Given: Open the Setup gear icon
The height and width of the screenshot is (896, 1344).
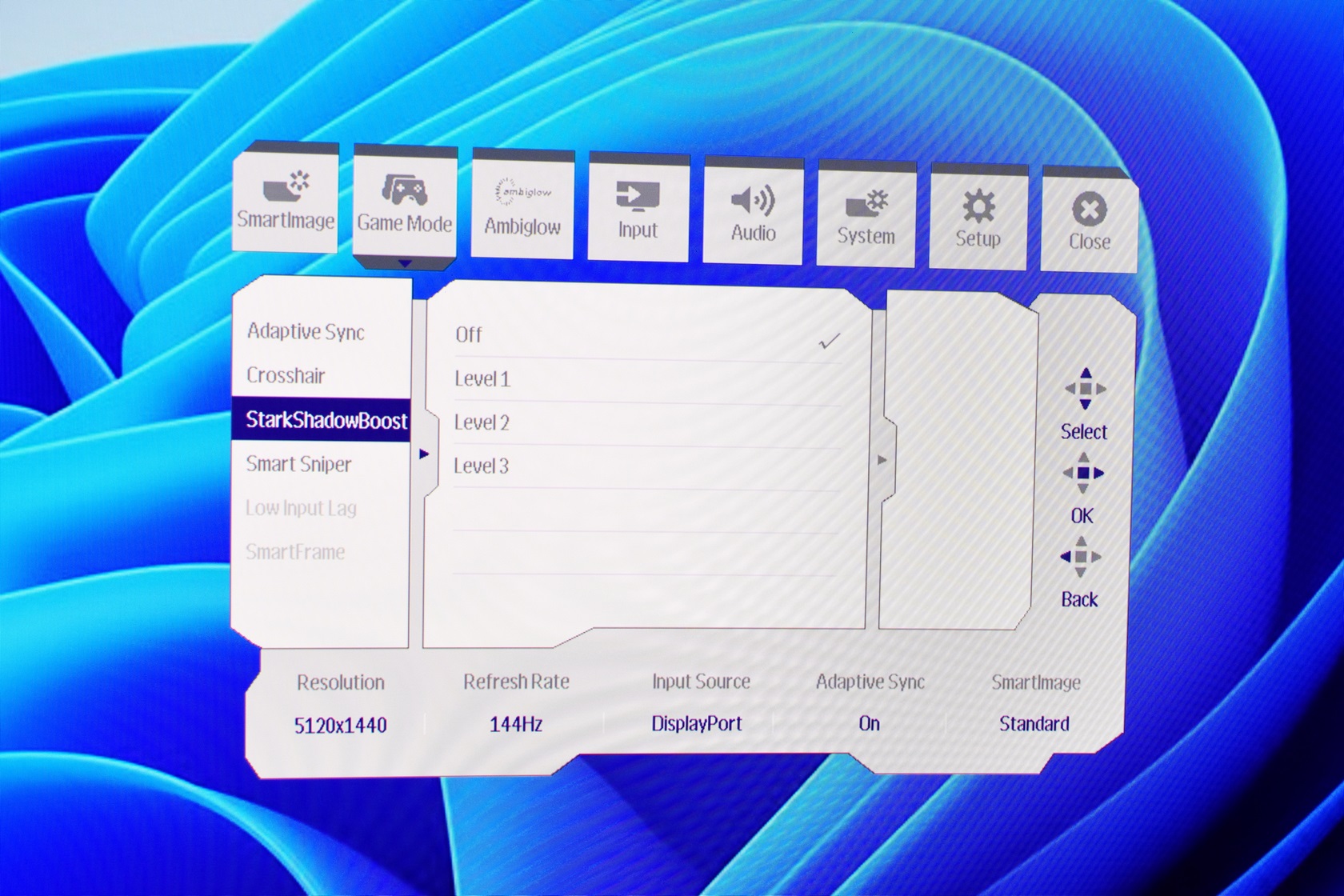Looking at the screenshot, I should coord(978,207).
